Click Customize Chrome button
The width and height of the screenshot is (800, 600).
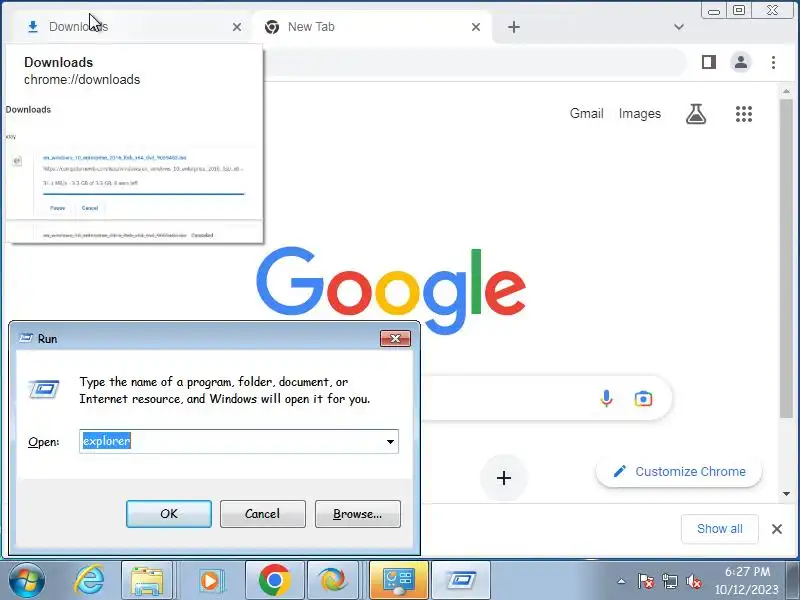click(x=679, y=471)
